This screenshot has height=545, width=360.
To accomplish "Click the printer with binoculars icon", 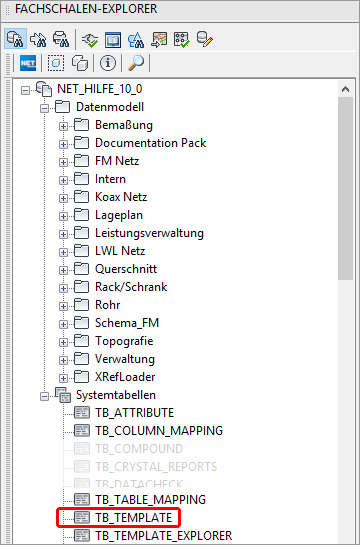I will point(61,39).
